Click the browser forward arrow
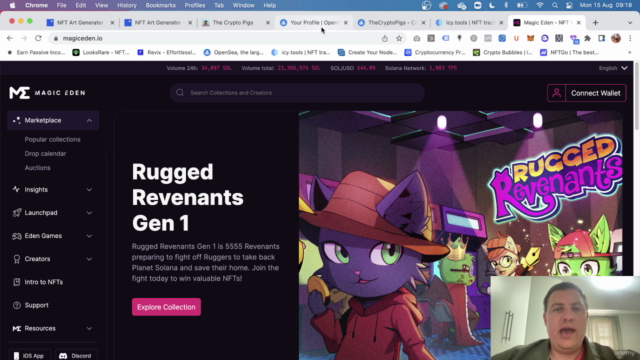 pos(24,38)
